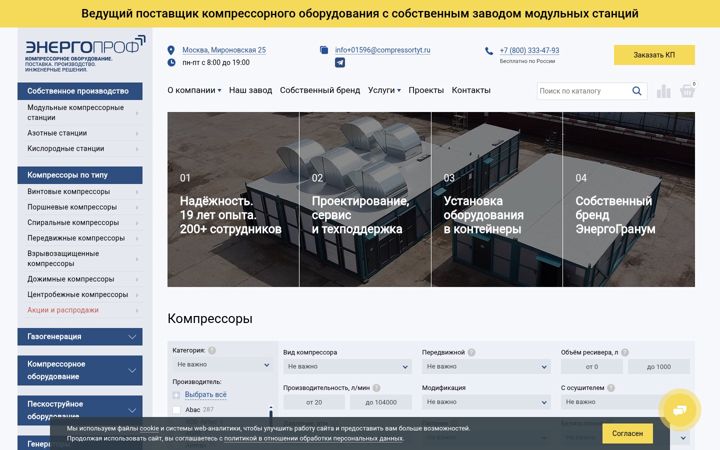Click the Компрессоры по типу header
Viewport: 720px width, 450px height.
(x=80, y=175)
